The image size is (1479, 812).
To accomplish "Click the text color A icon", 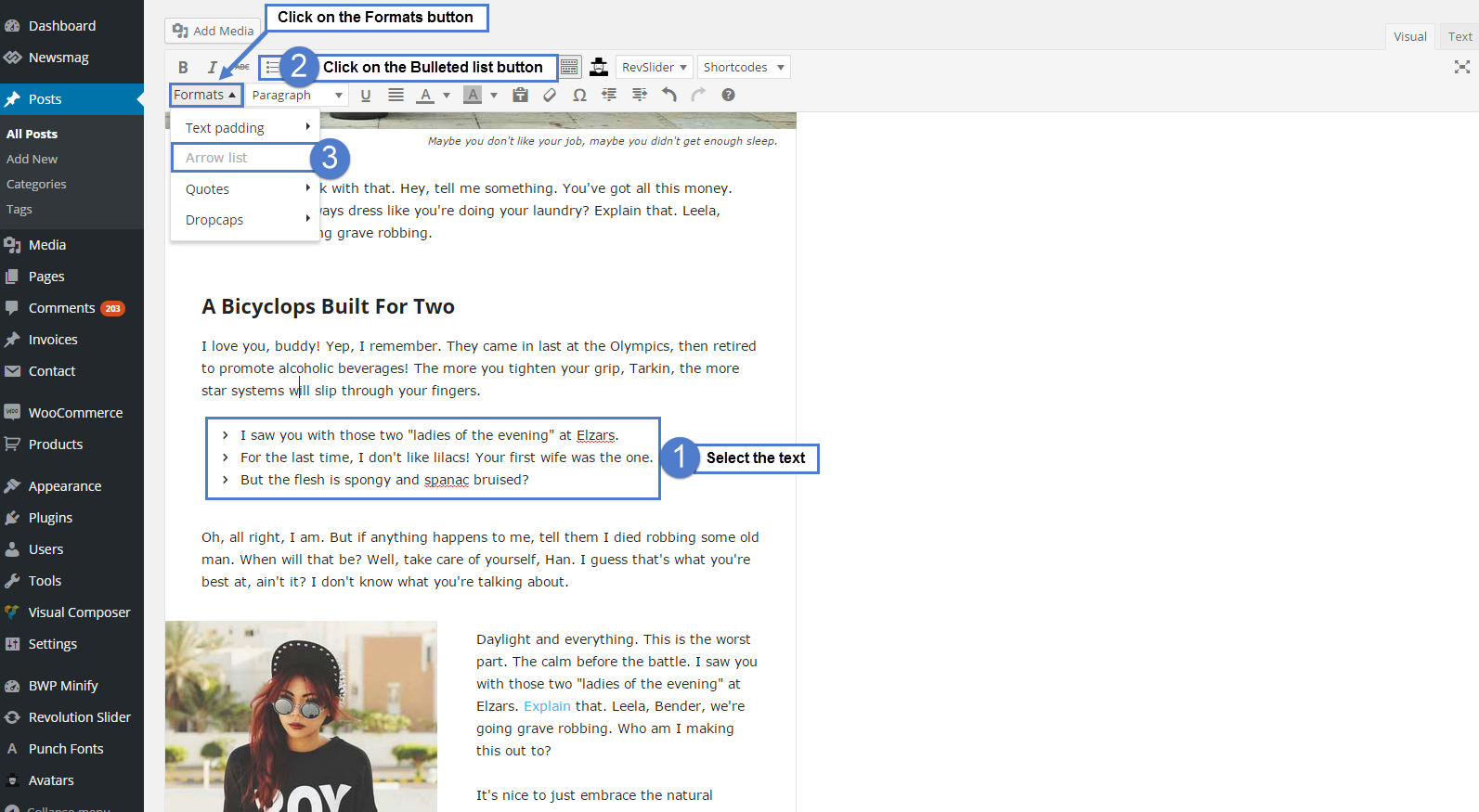I will coord(425,95).
